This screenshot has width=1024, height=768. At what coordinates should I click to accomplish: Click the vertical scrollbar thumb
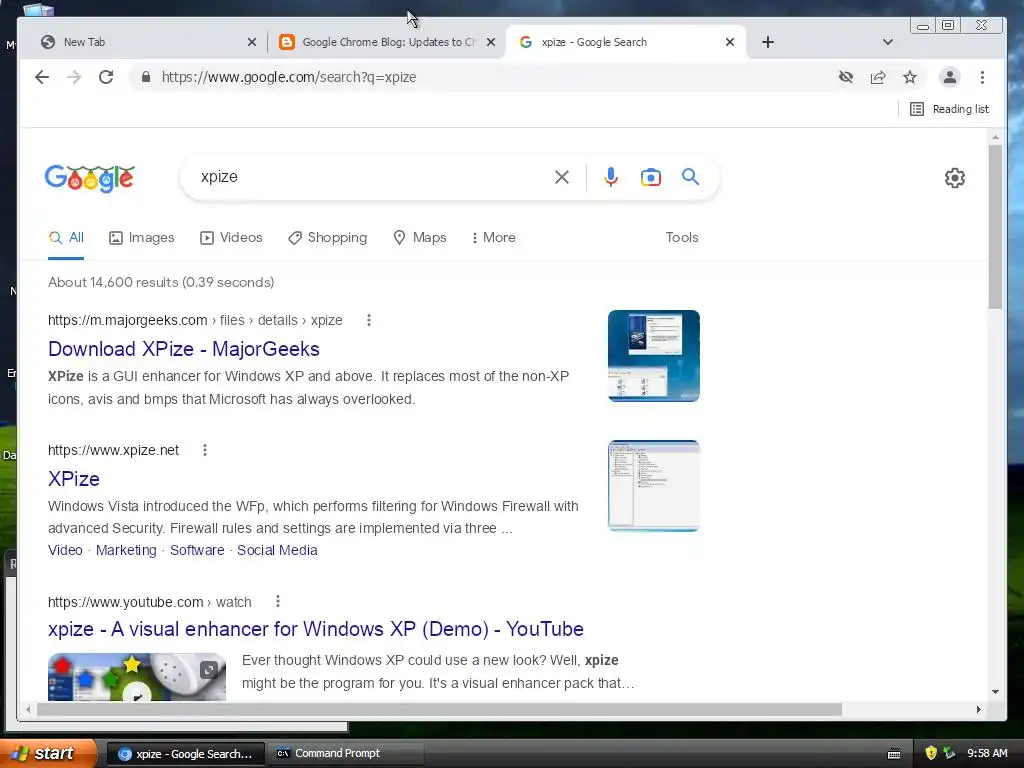[x=995, y=227]
